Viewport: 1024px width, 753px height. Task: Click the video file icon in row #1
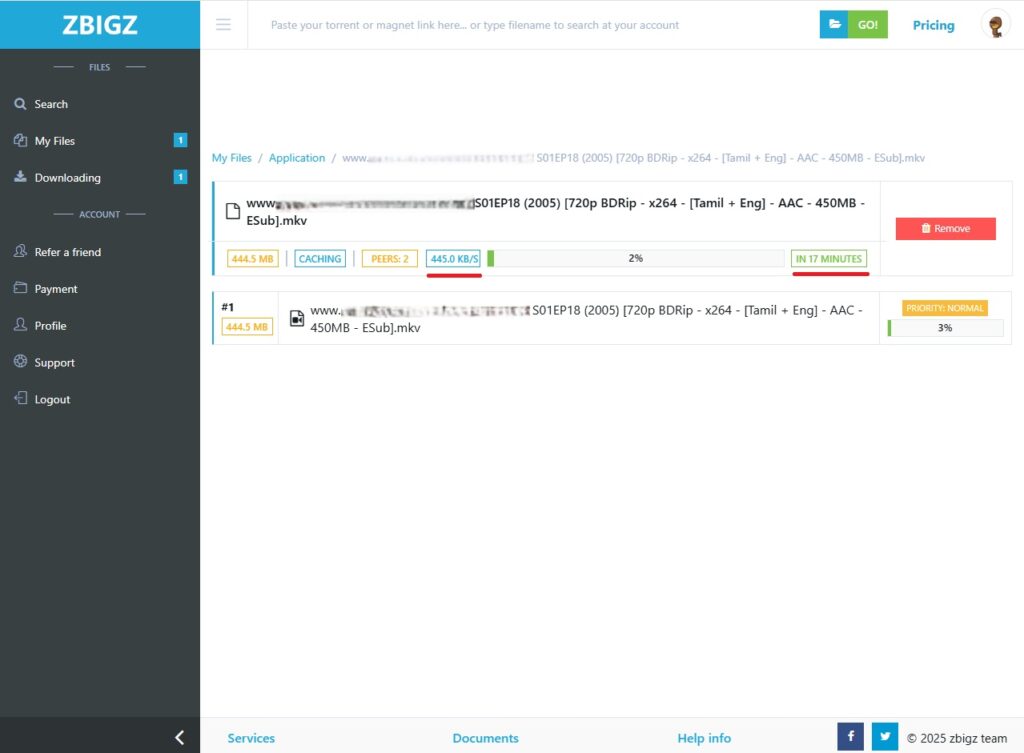(297, 318)
